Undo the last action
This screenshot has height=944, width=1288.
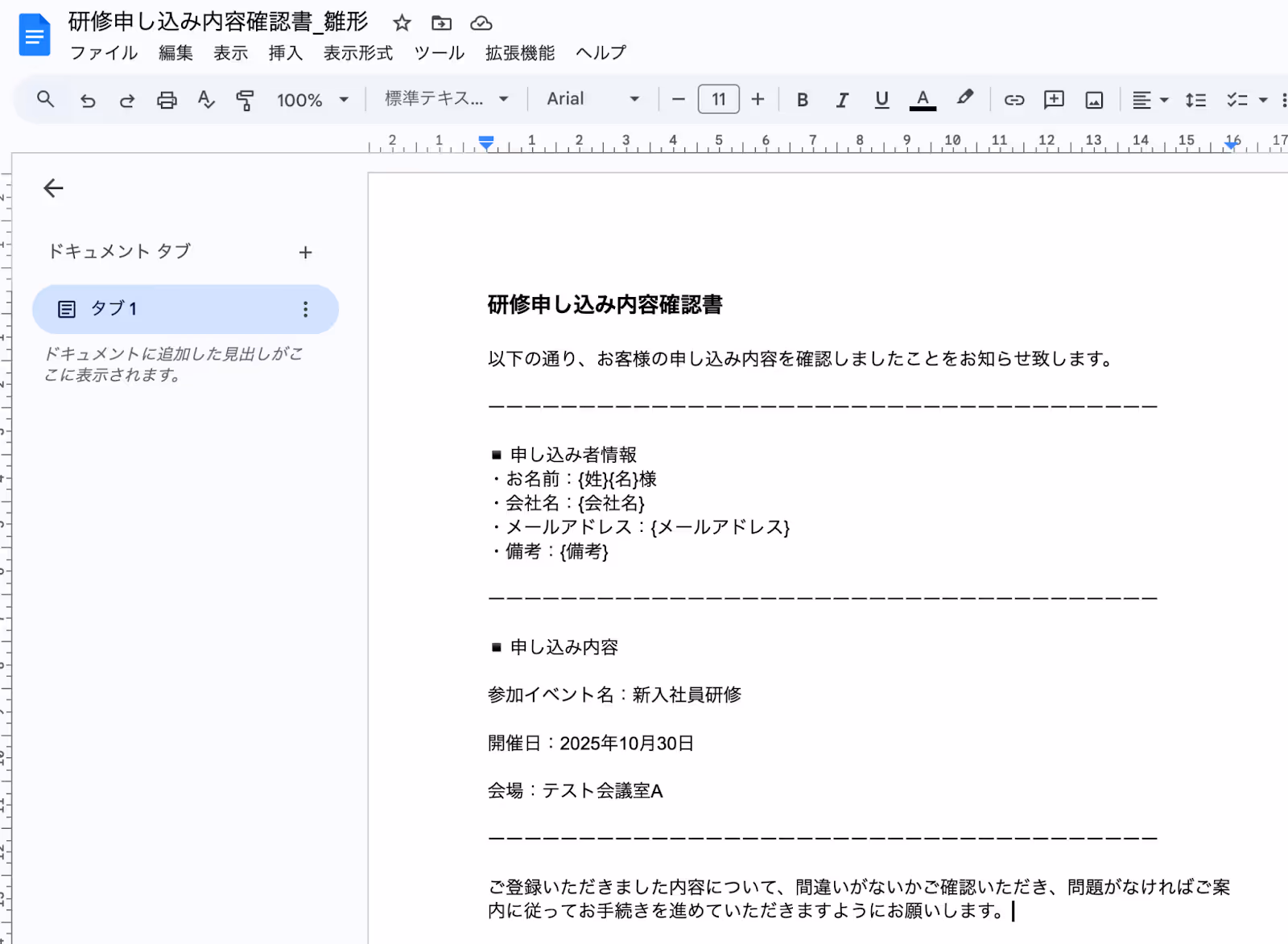coord(88,100)
